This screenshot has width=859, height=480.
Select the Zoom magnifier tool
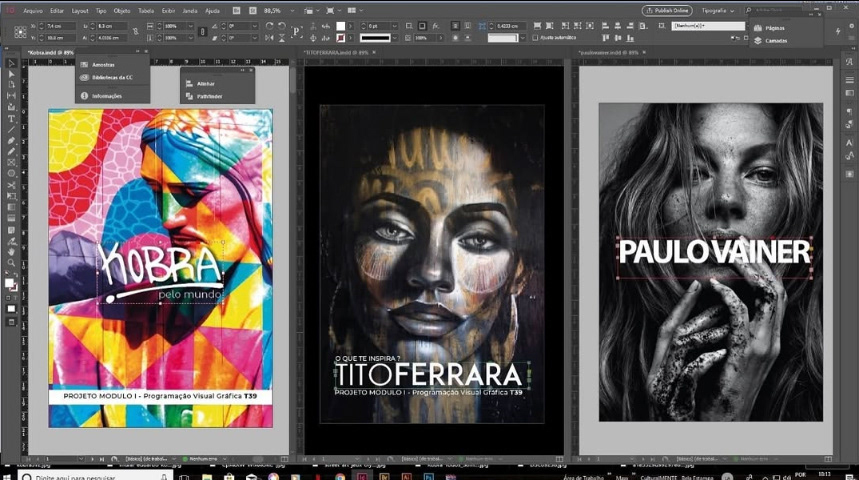[x=11, y=263]
